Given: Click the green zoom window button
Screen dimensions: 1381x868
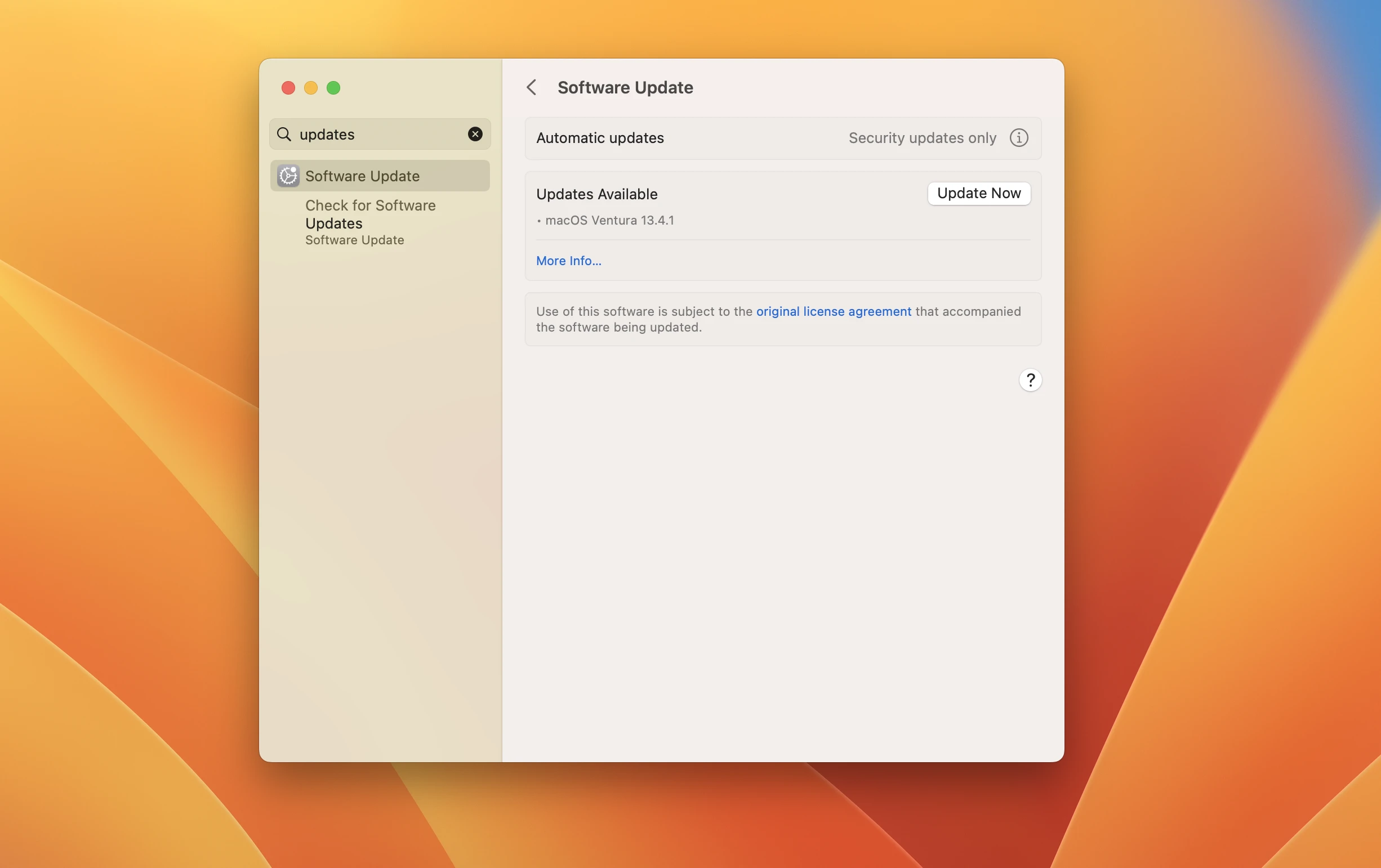Looking at the screenshot, I should pos(333,88).
